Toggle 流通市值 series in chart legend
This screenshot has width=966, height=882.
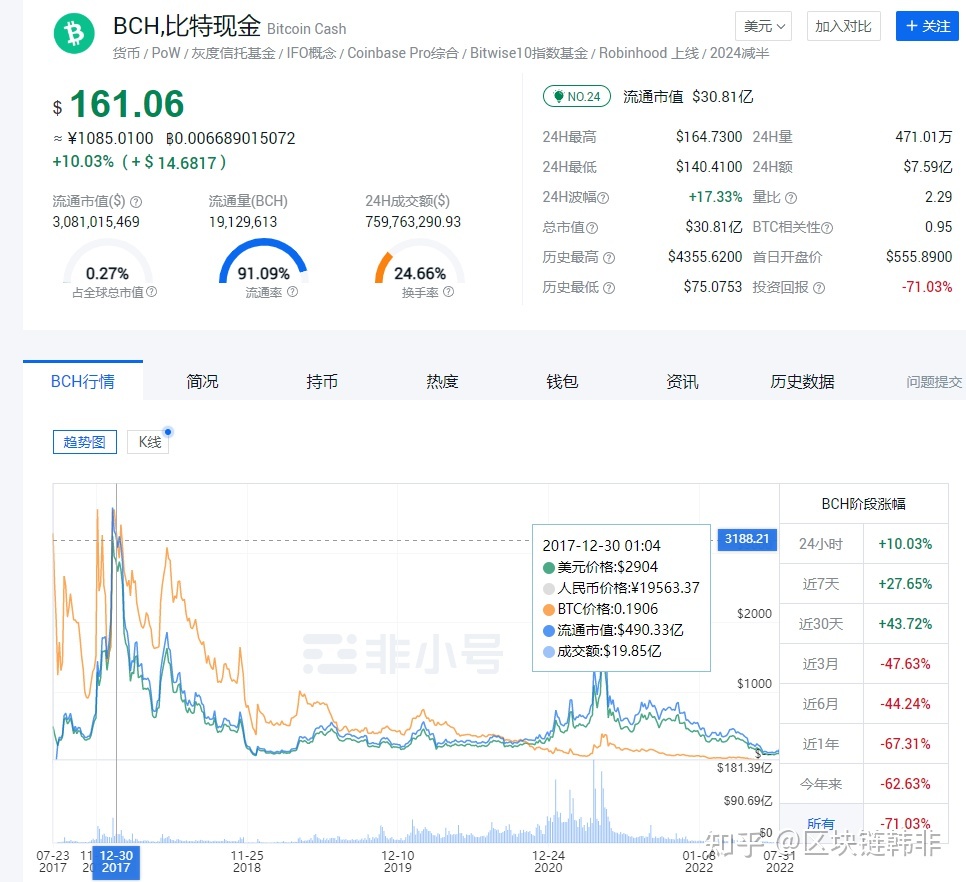pos(614,630)
